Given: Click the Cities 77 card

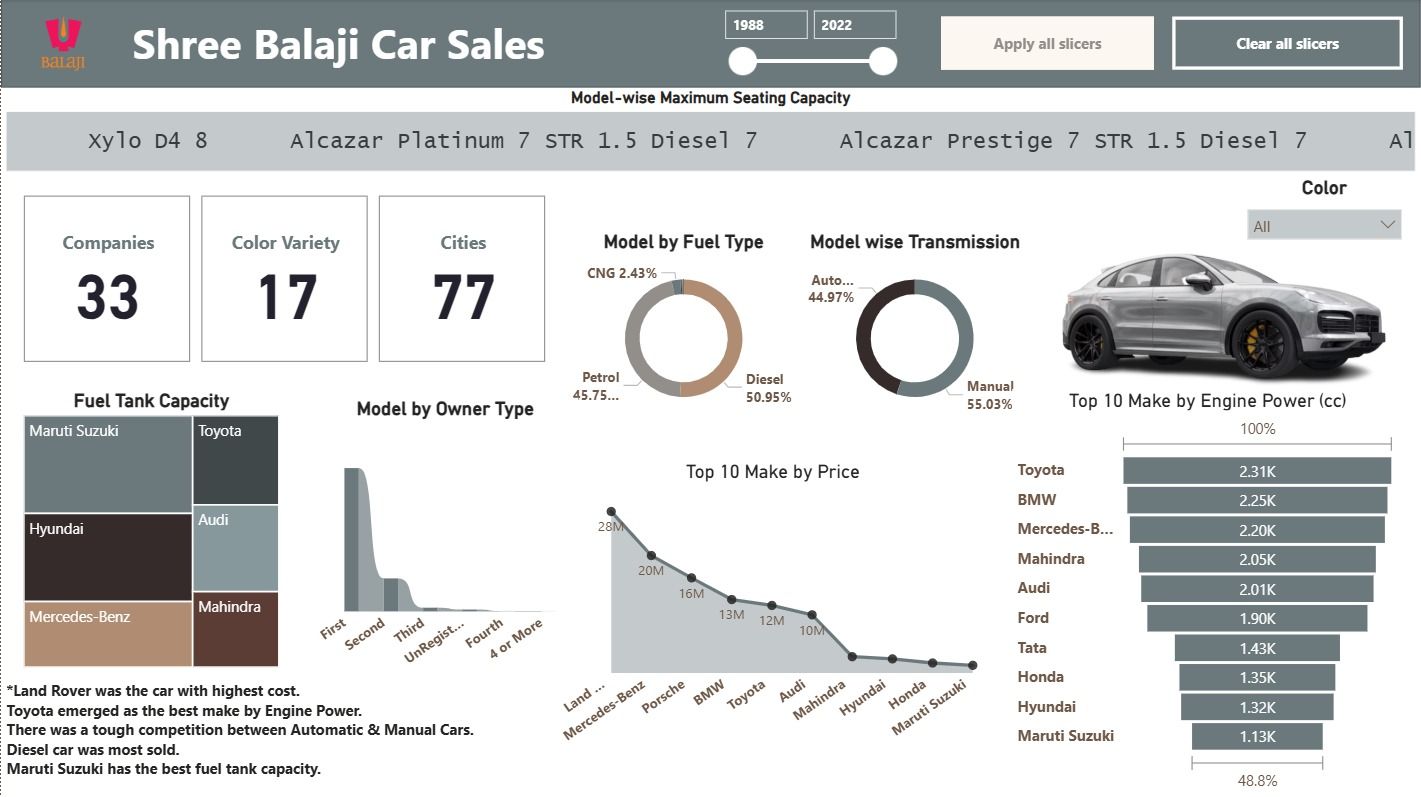Looking at the screenshot, I should coord(462,278).
